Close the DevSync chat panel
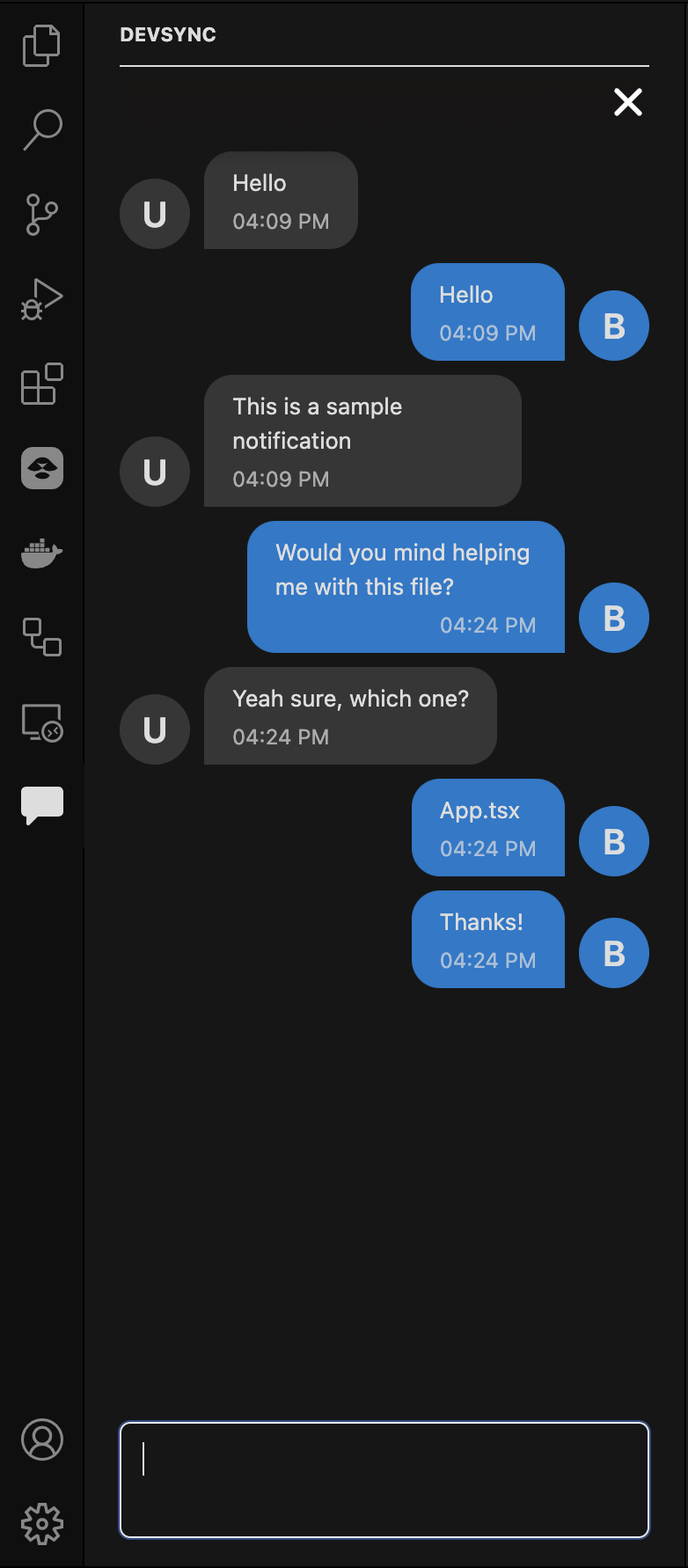 pos(628,102)
